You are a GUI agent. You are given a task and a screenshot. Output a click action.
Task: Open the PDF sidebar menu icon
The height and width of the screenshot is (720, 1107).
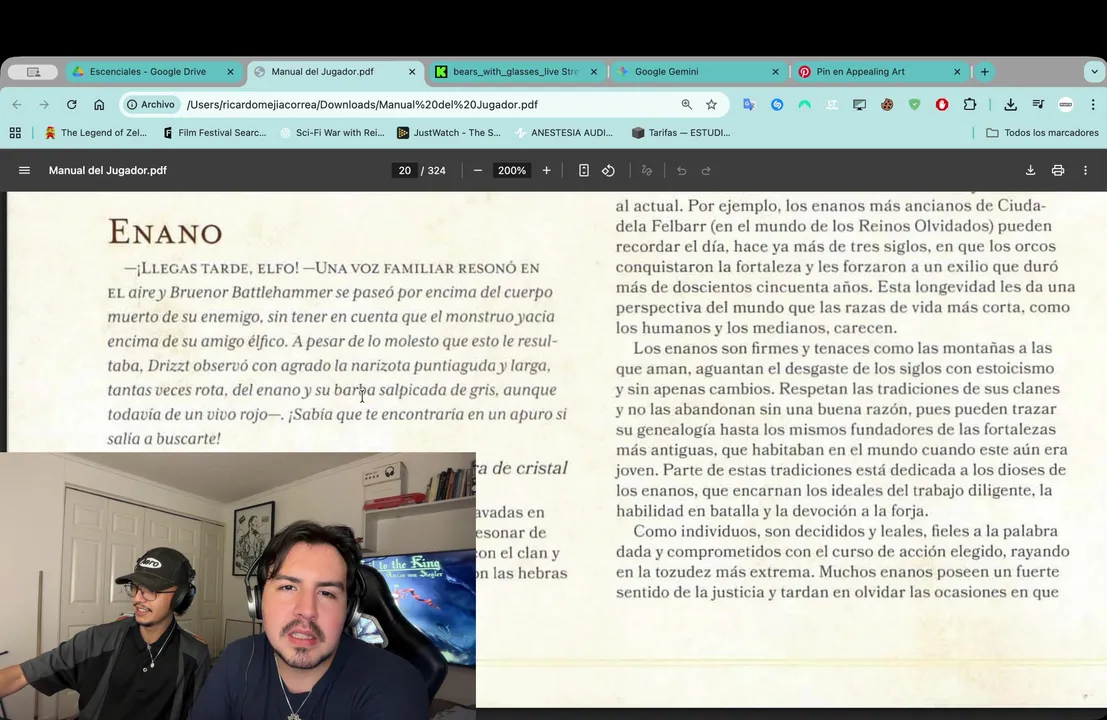click(24, 170)
